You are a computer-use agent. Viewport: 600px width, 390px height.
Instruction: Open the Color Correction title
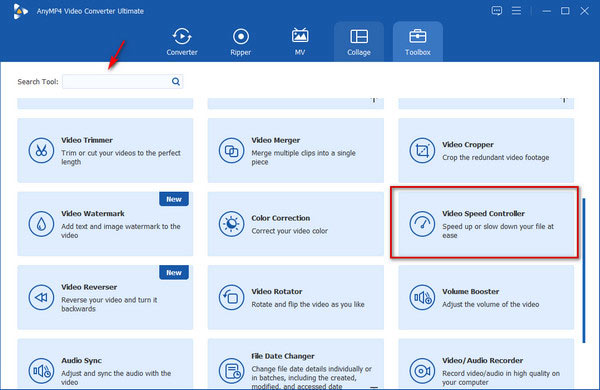coord(280,218)
